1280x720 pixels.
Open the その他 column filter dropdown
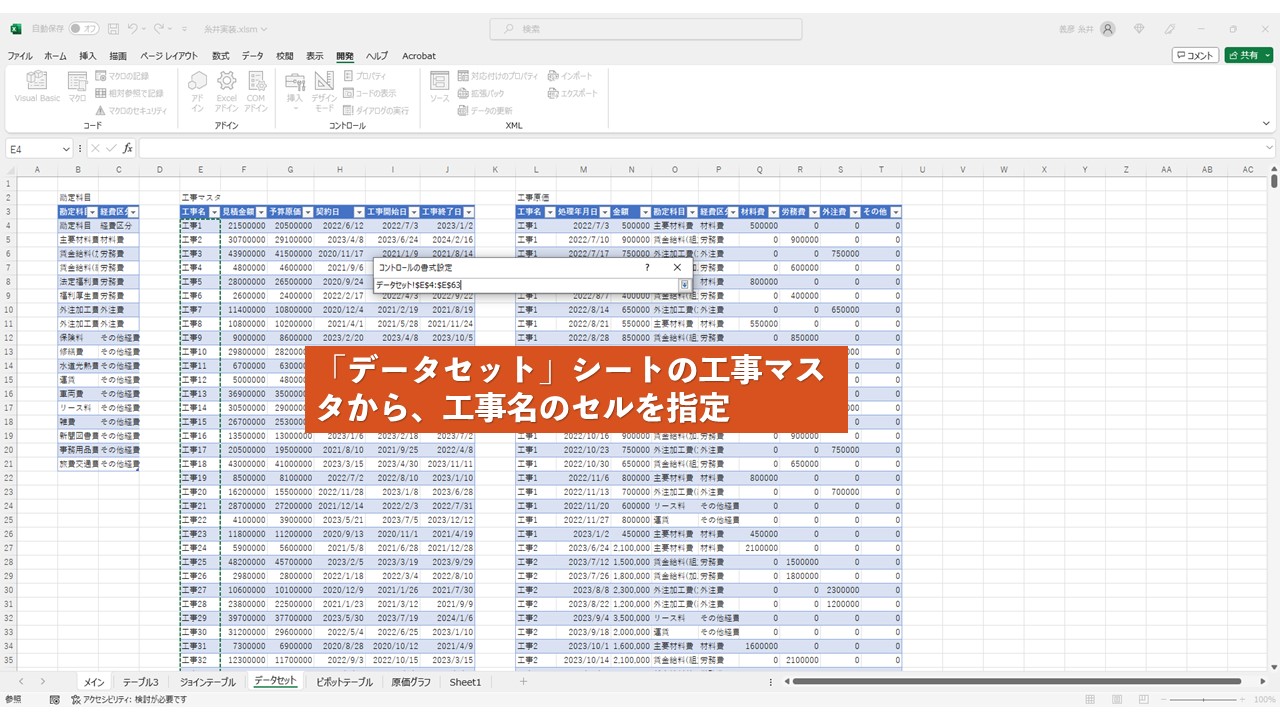click(x=895, y=212)
